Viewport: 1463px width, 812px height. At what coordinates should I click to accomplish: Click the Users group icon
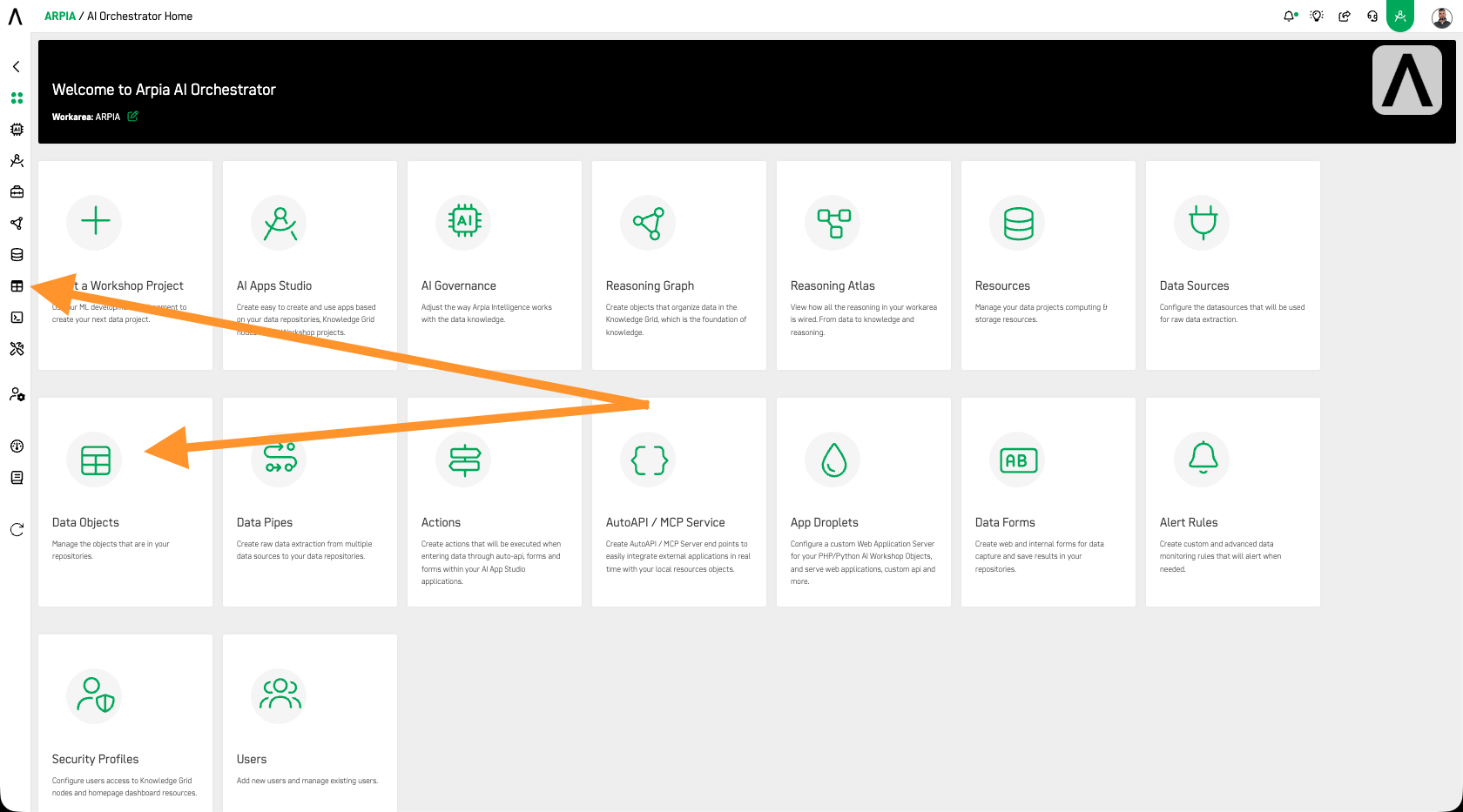point(280,695)
